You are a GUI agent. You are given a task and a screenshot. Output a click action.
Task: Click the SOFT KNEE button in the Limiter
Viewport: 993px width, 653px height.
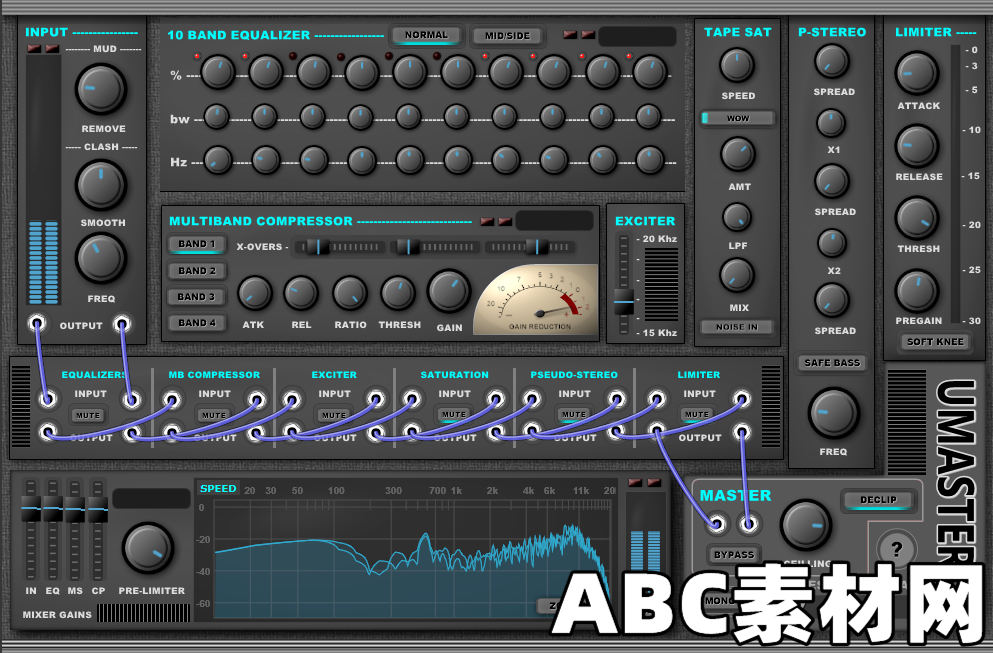click(x=934, y=342)
